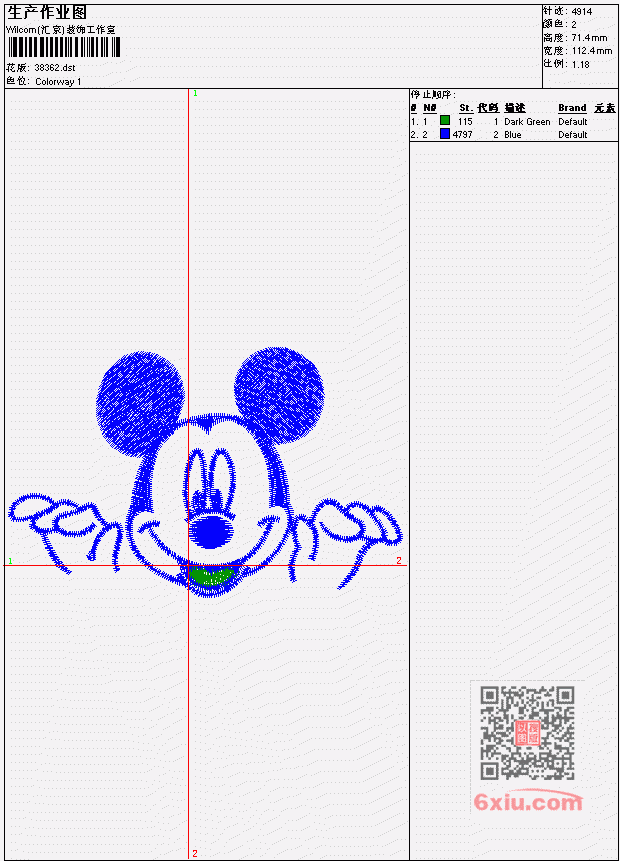620x861 pixels.
Task: Click stitch count 4797 in row two
Action: point(462,135)
